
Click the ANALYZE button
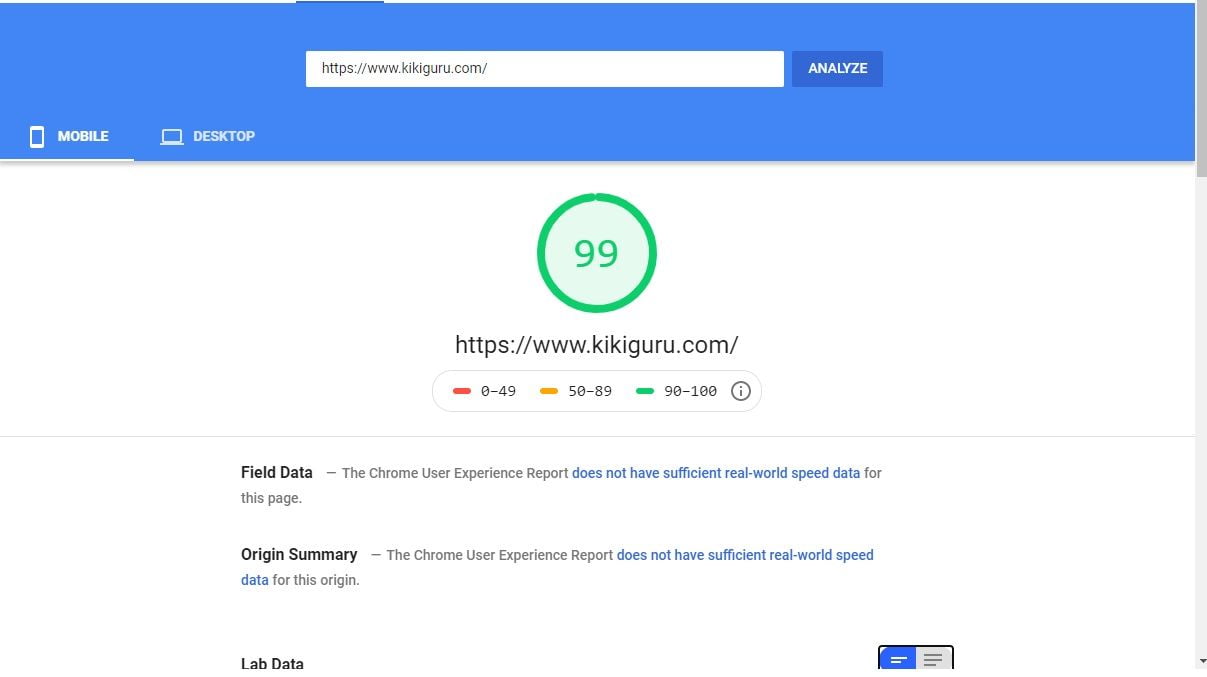point(837,69)
